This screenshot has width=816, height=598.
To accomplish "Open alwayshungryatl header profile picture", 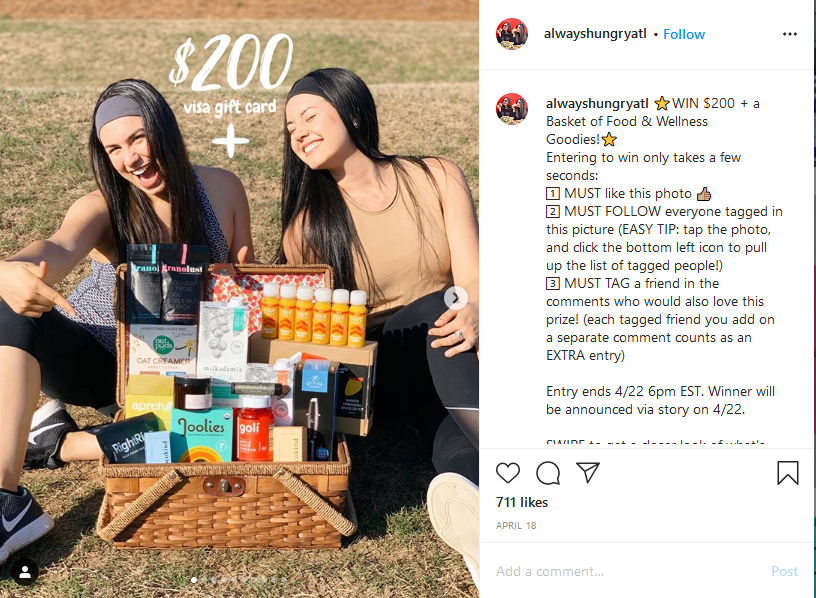I will tap(512, 34).
